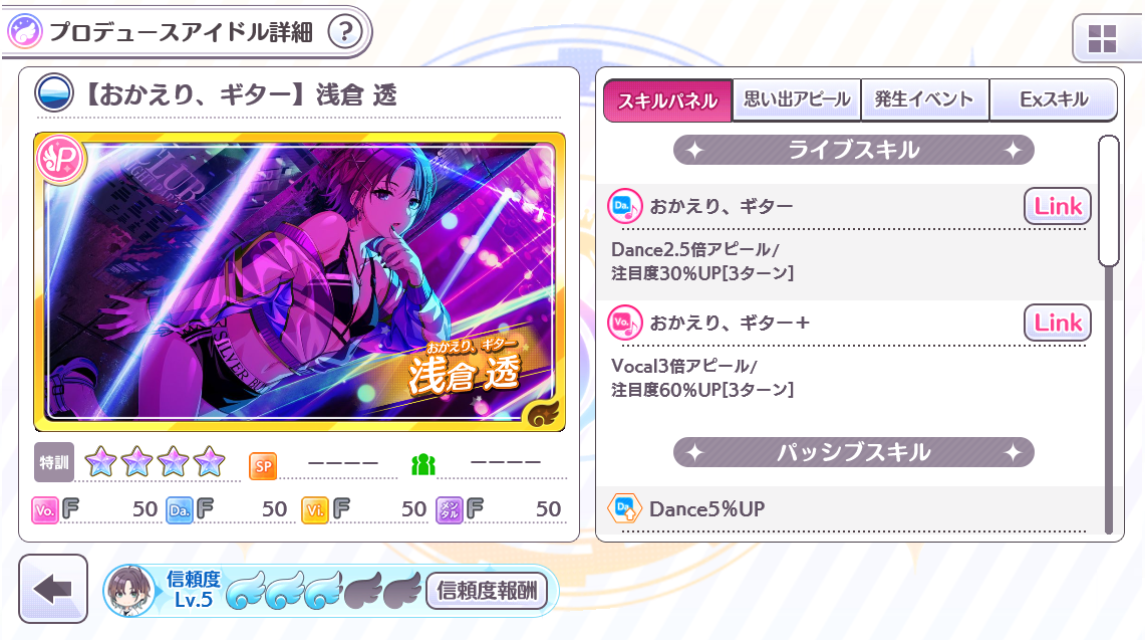Open the grid menu icon
Image resolution: width=1145 pixels, height=640 pixels.
pyautogui.click(x=1102, y=39)
